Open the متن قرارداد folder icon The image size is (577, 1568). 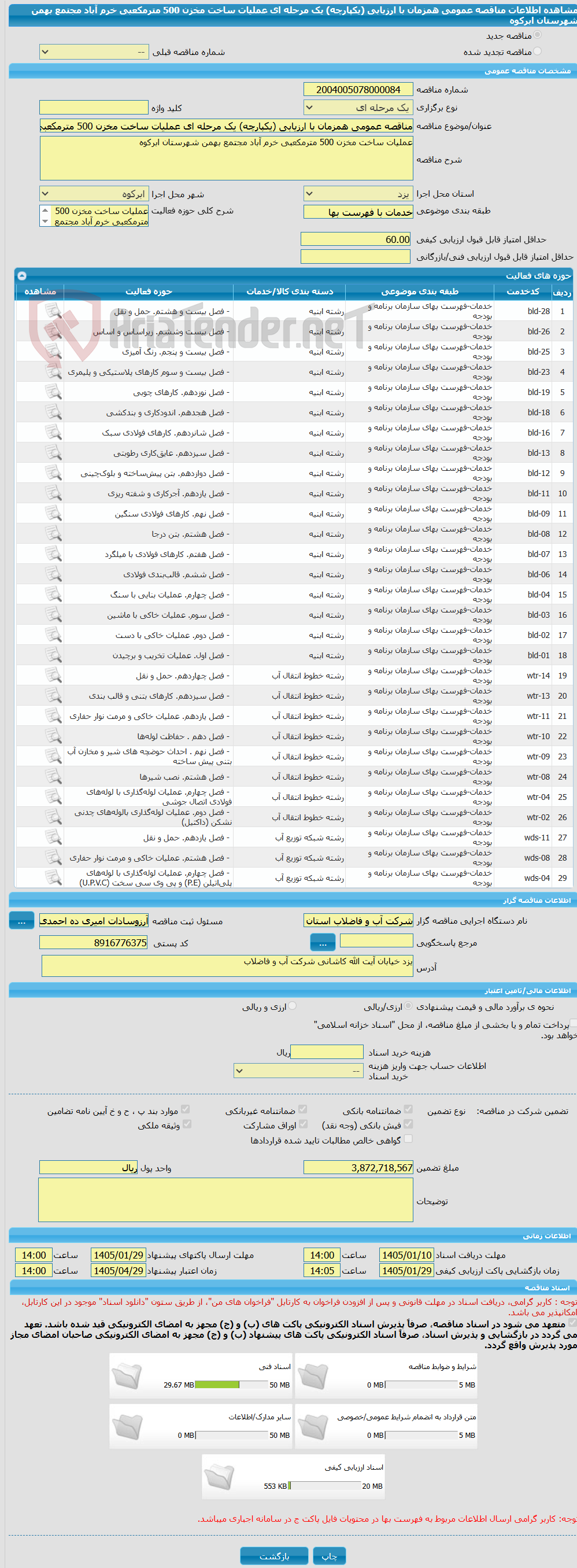[313, 1426]
